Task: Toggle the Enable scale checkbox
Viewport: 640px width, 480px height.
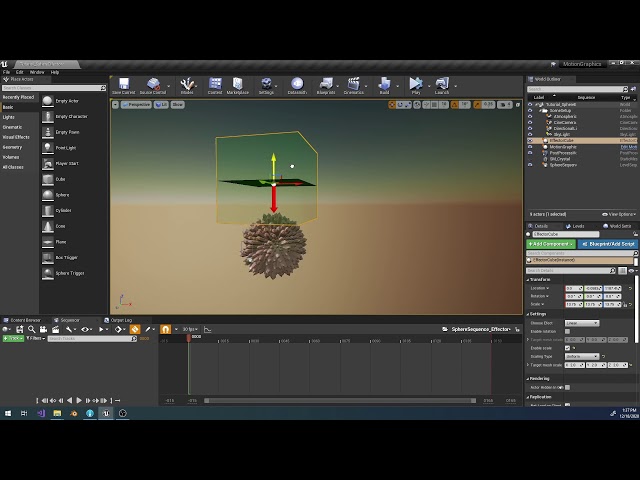Action: pyautogui.click(x=567, y=348)
